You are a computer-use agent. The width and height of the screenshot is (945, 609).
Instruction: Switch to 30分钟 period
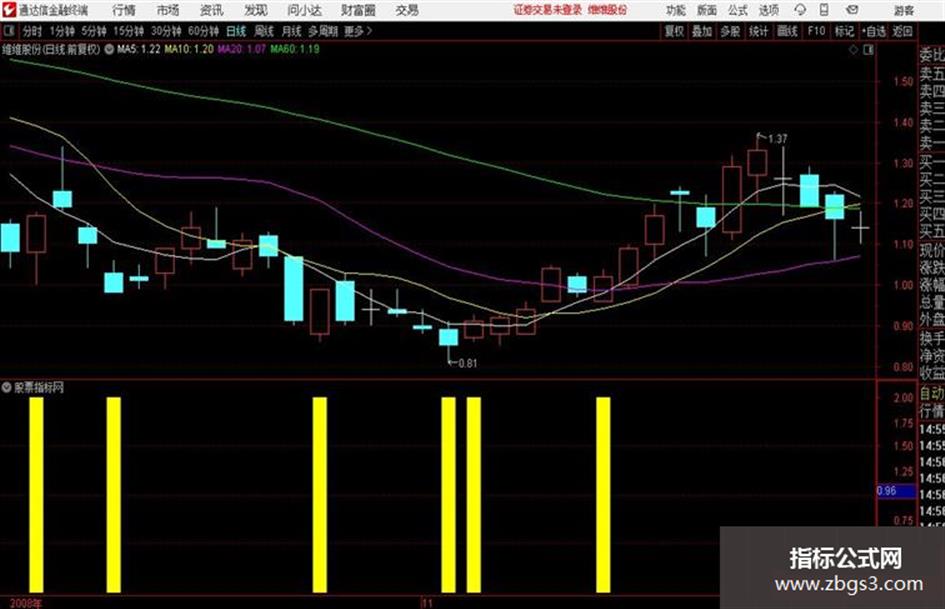click(166, 31)
